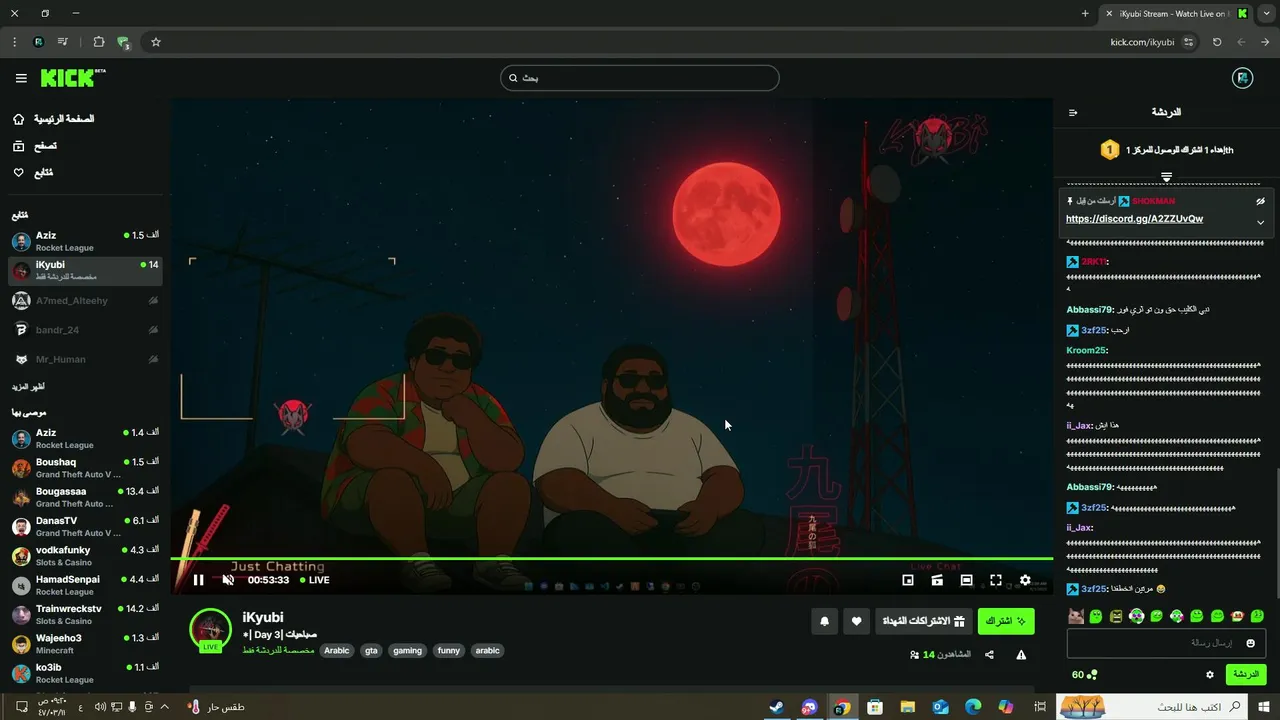
Task: Select offline channel A7med_Alteehy
Action: [x=85, y=300]
